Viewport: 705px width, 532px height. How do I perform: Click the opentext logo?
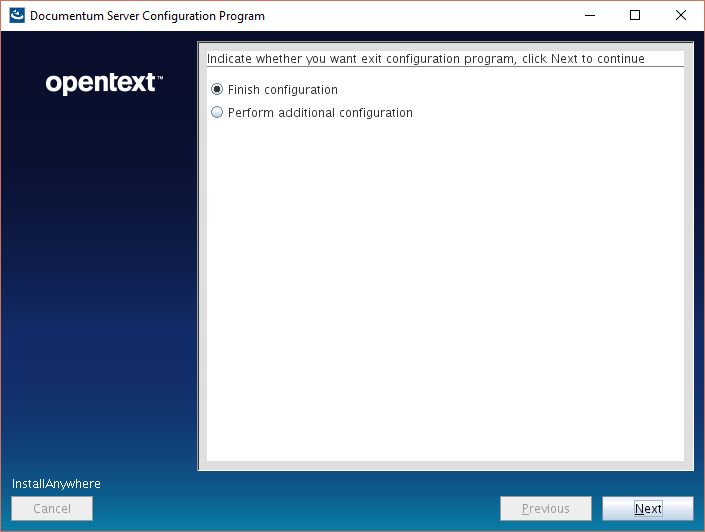point(100,84)
